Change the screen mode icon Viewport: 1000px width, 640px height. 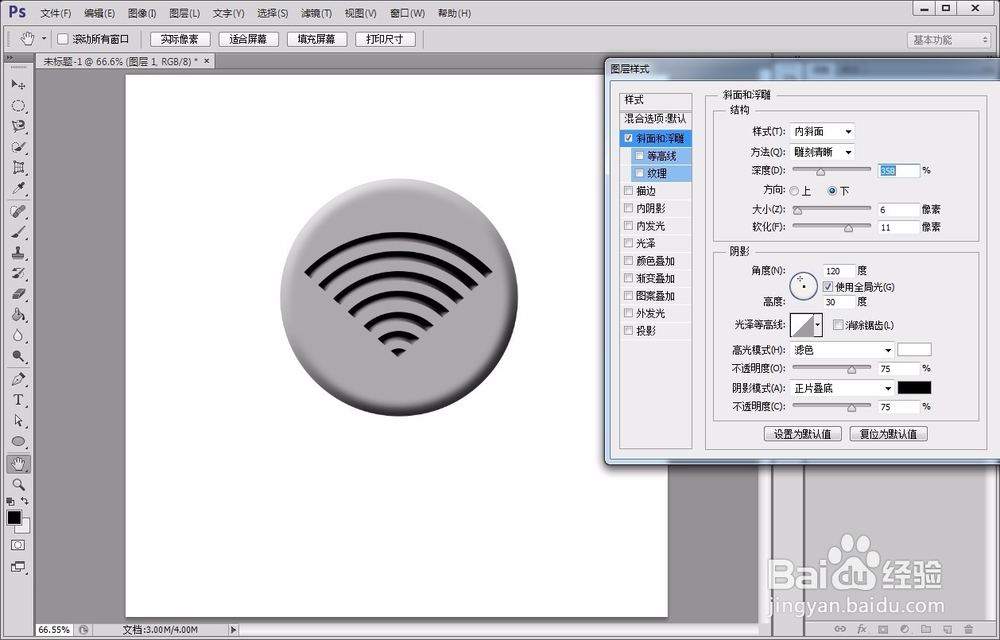tap(18, 567)
